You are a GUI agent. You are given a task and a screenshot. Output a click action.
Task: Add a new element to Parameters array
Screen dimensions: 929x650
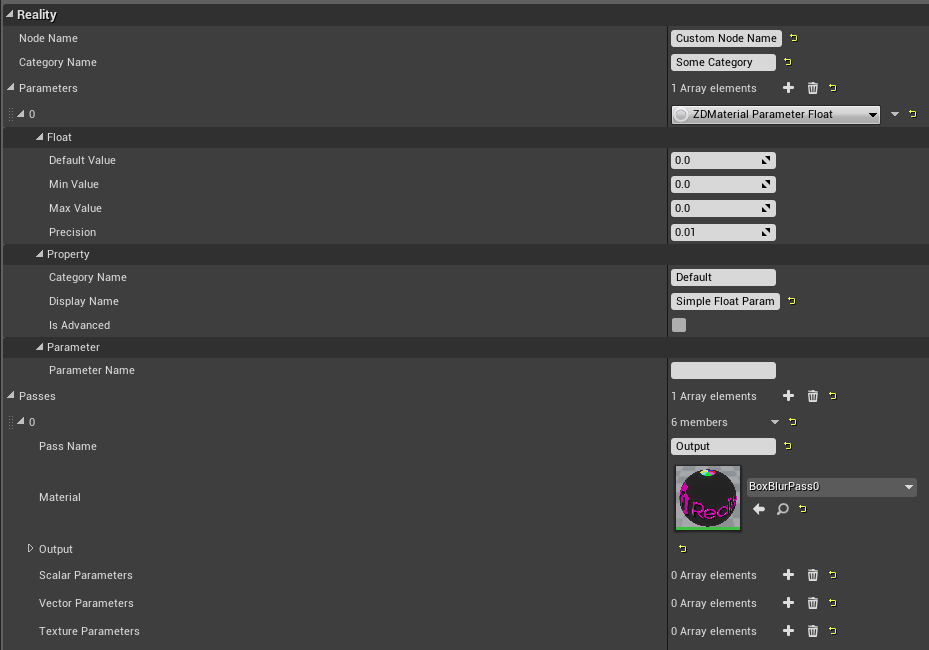coord(788,88)
